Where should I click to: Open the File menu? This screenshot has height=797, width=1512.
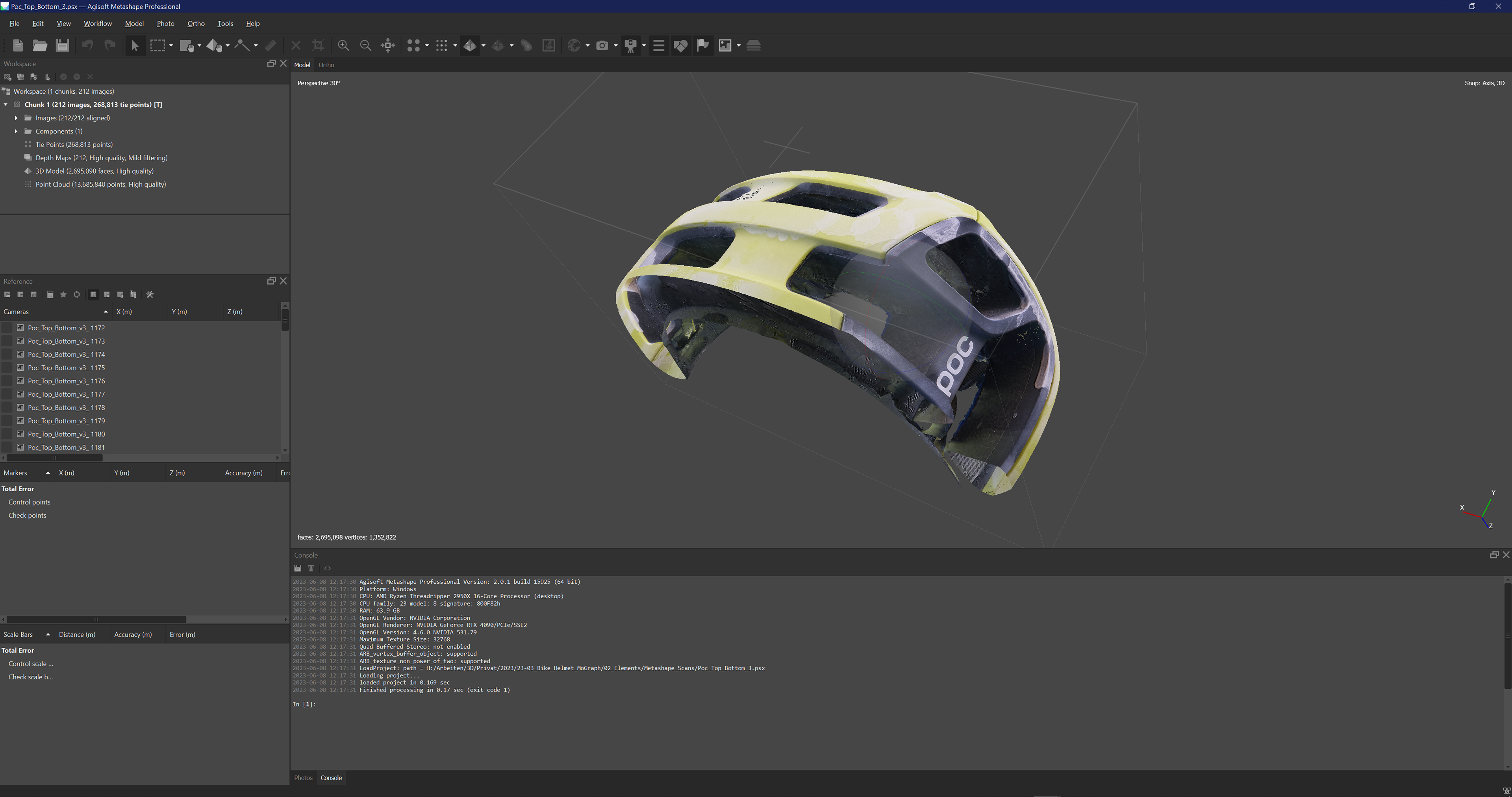tap(15, 24)
